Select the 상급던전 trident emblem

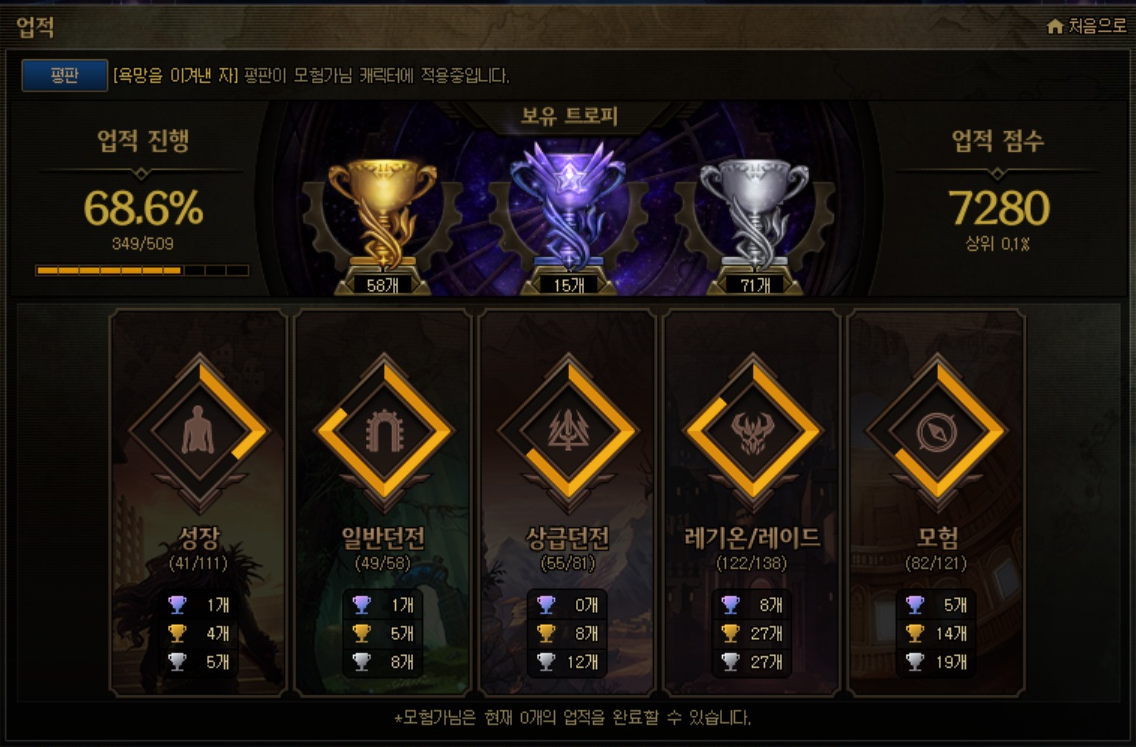point(568,431)
